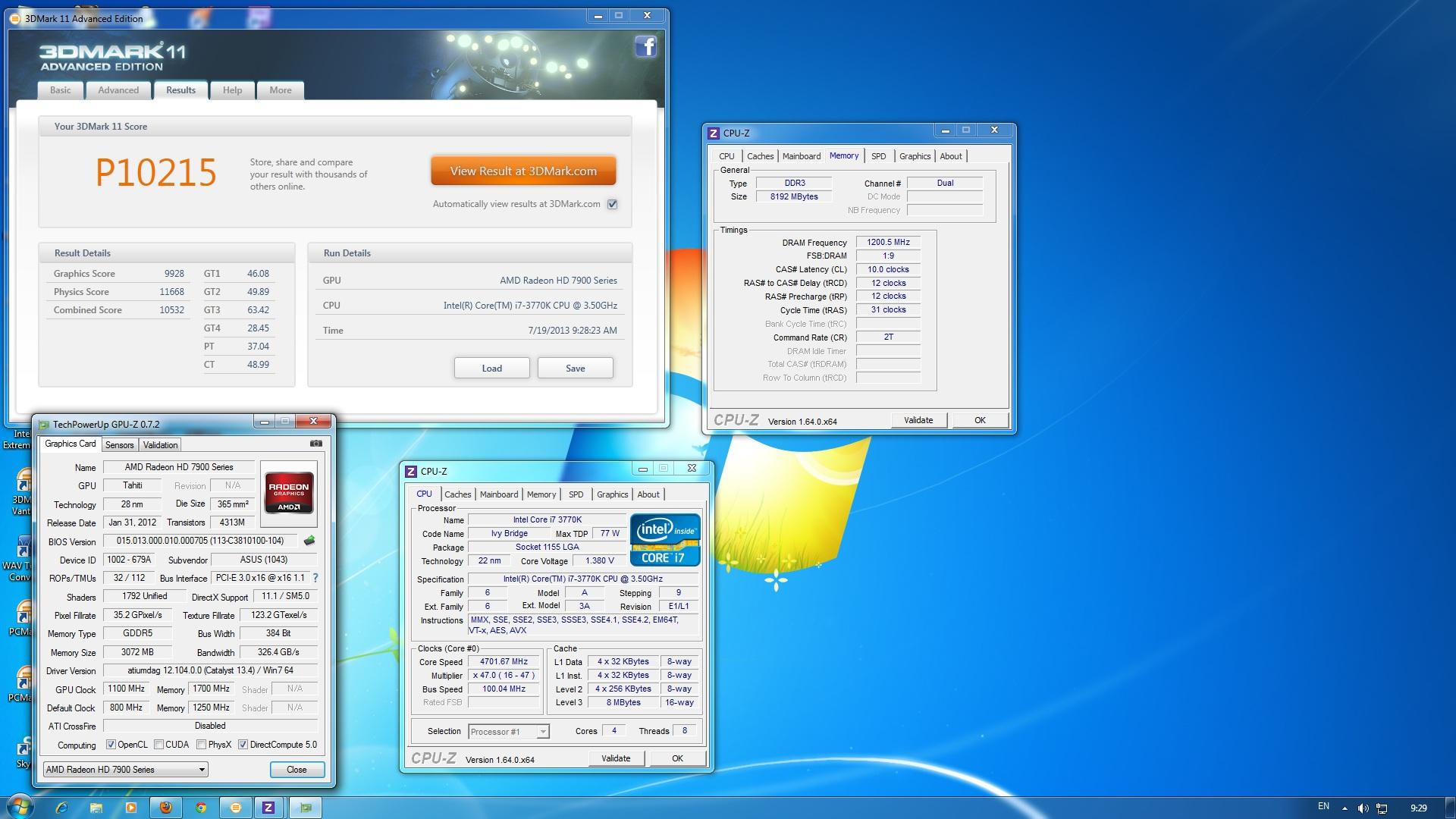Toggle the CUDA checkbox
This screenshot has width=1456, height=819.
[158, 745]
